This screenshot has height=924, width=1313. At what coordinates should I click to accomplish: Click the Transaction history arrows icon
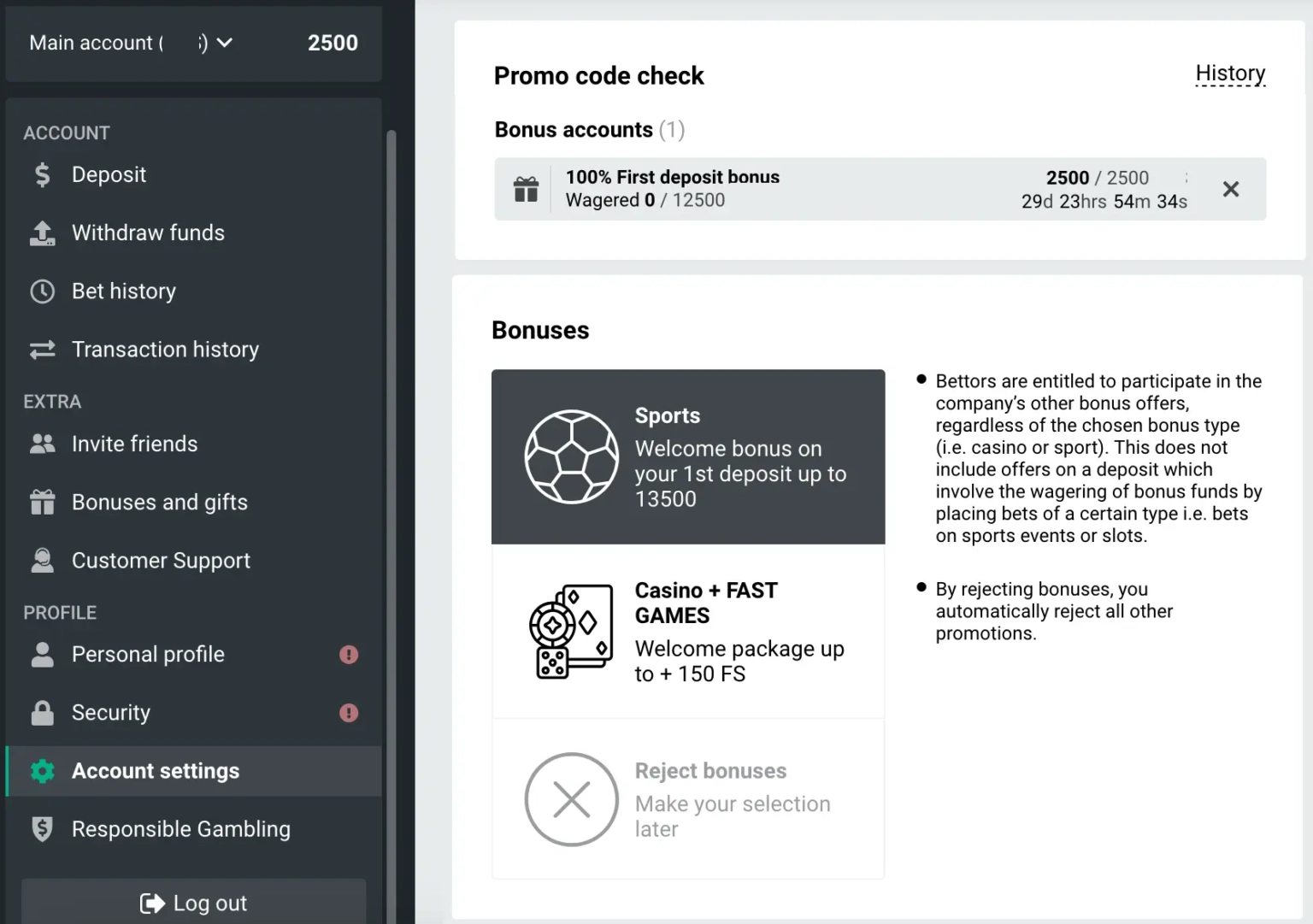(x=42, y=350)
